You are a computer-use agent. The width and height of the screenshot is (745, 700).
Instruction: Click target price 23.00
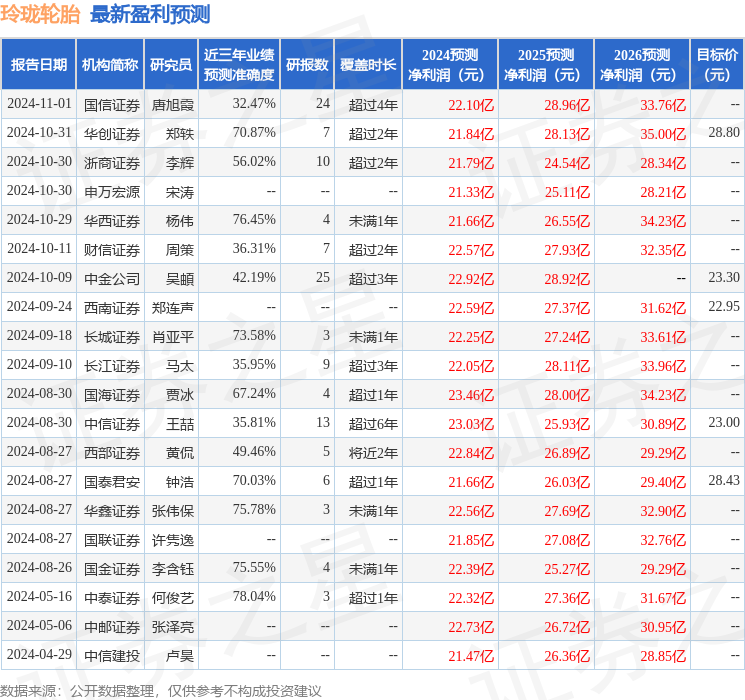click(x=724, y=422)
